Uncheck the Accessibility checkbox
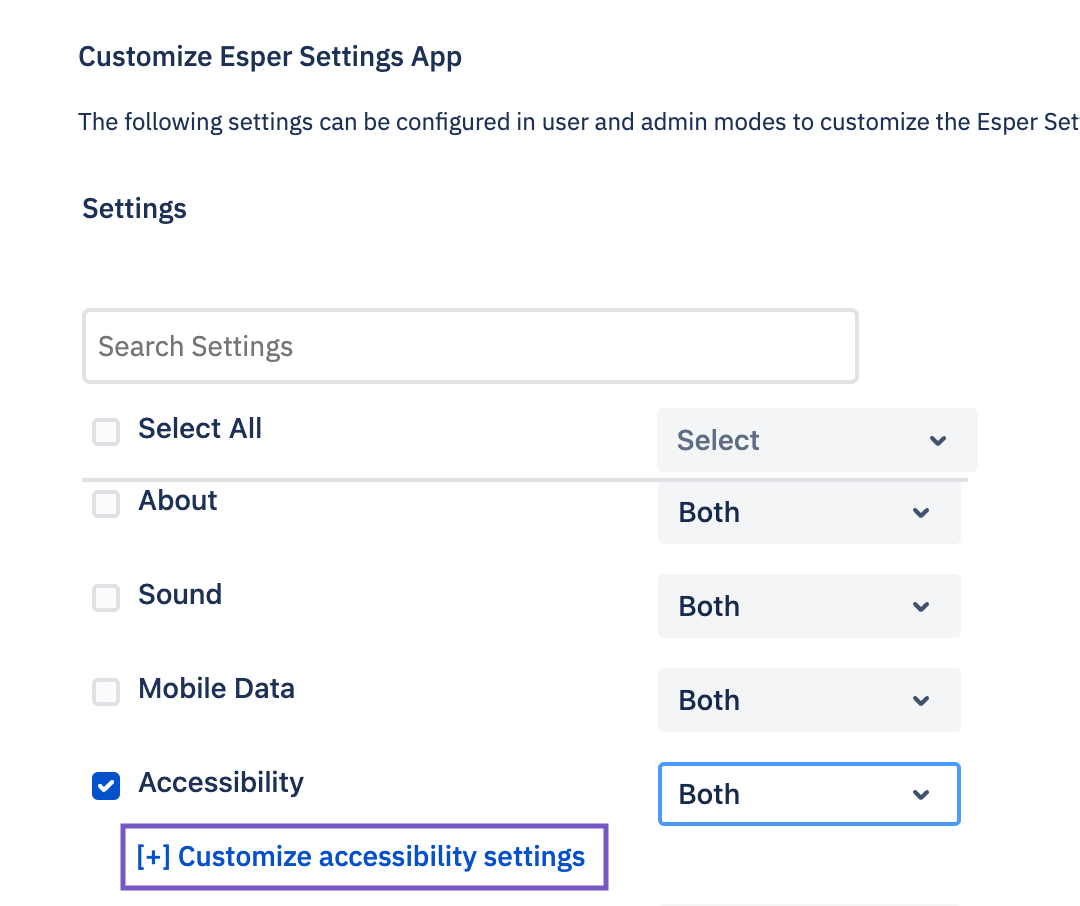The height and width of the screenshot is (906, 1080). [x=105, y=786]
